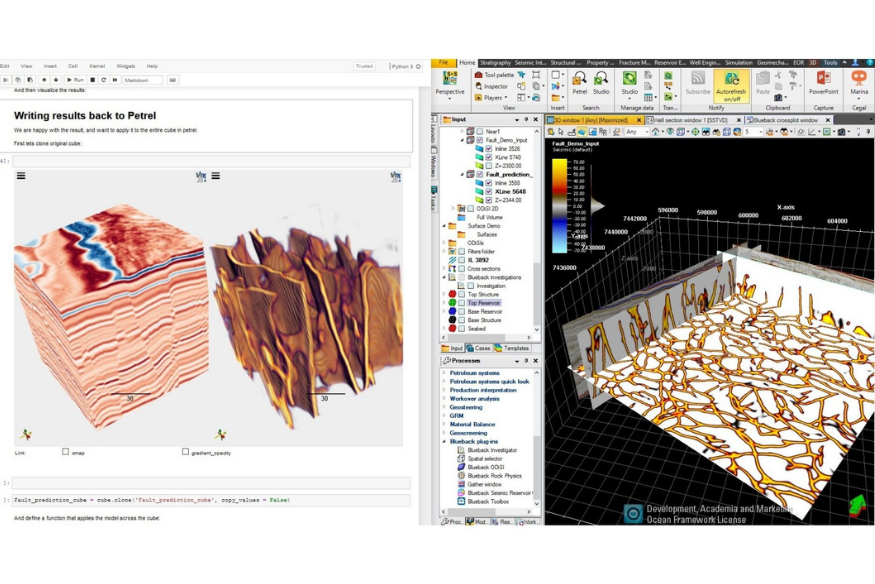Image resolution: width=875 pixels, height=584 pixels.
Task: Toggle Inline 3526 checkbox
Action: [489, 149]
